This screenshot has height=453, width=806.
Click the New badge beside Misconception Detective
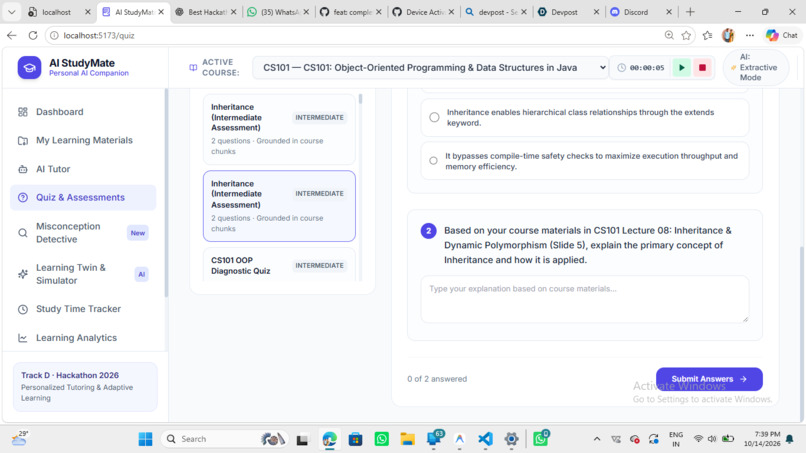(x=137, y=233)
